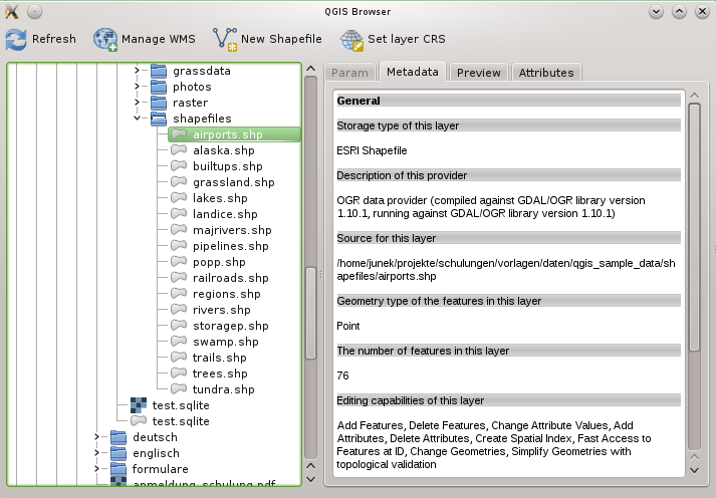Click layer icon beside railroads.shp
The height and width of the screenshot is (498, 716).
point(179,278)
